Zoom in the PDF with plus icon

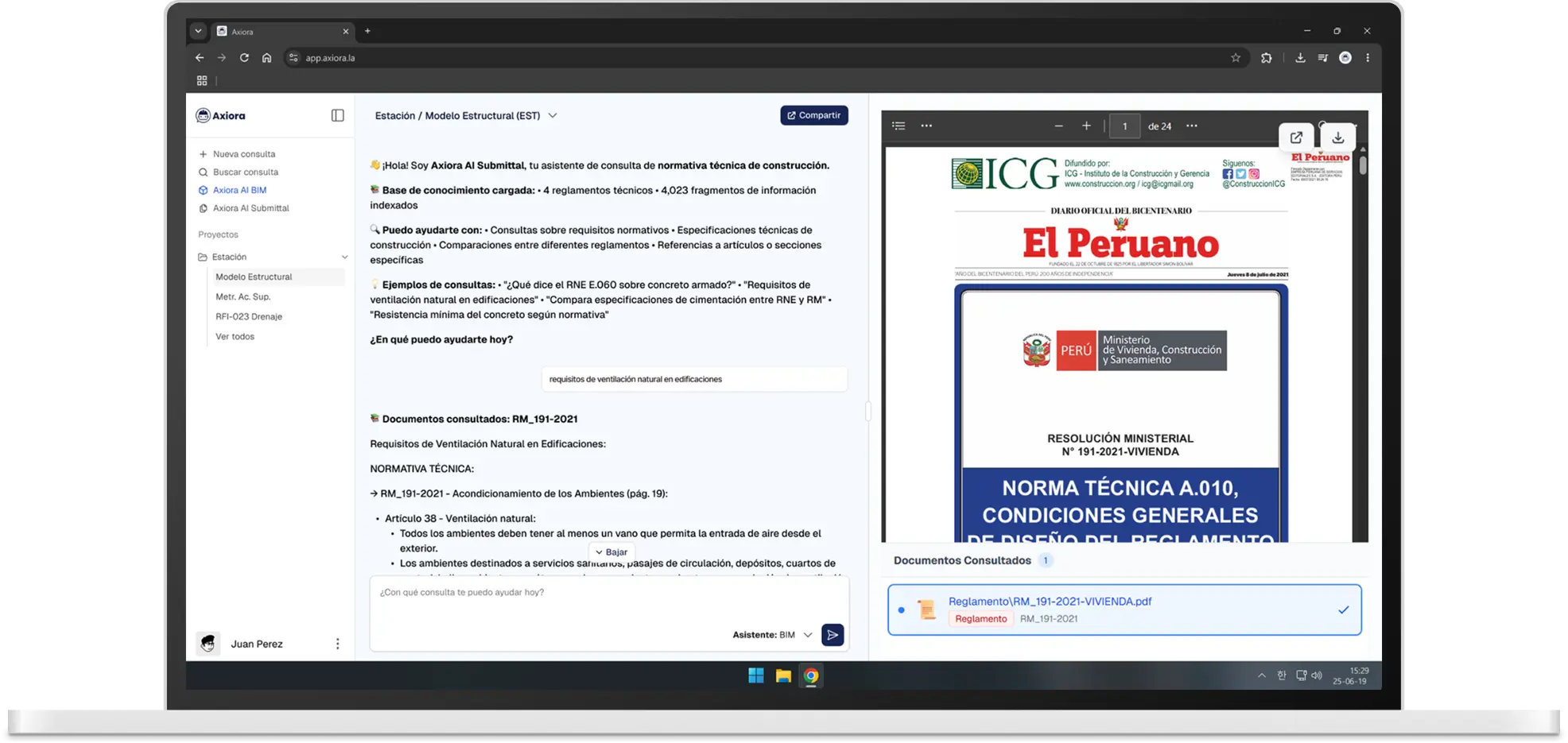tap(1086, 126)
